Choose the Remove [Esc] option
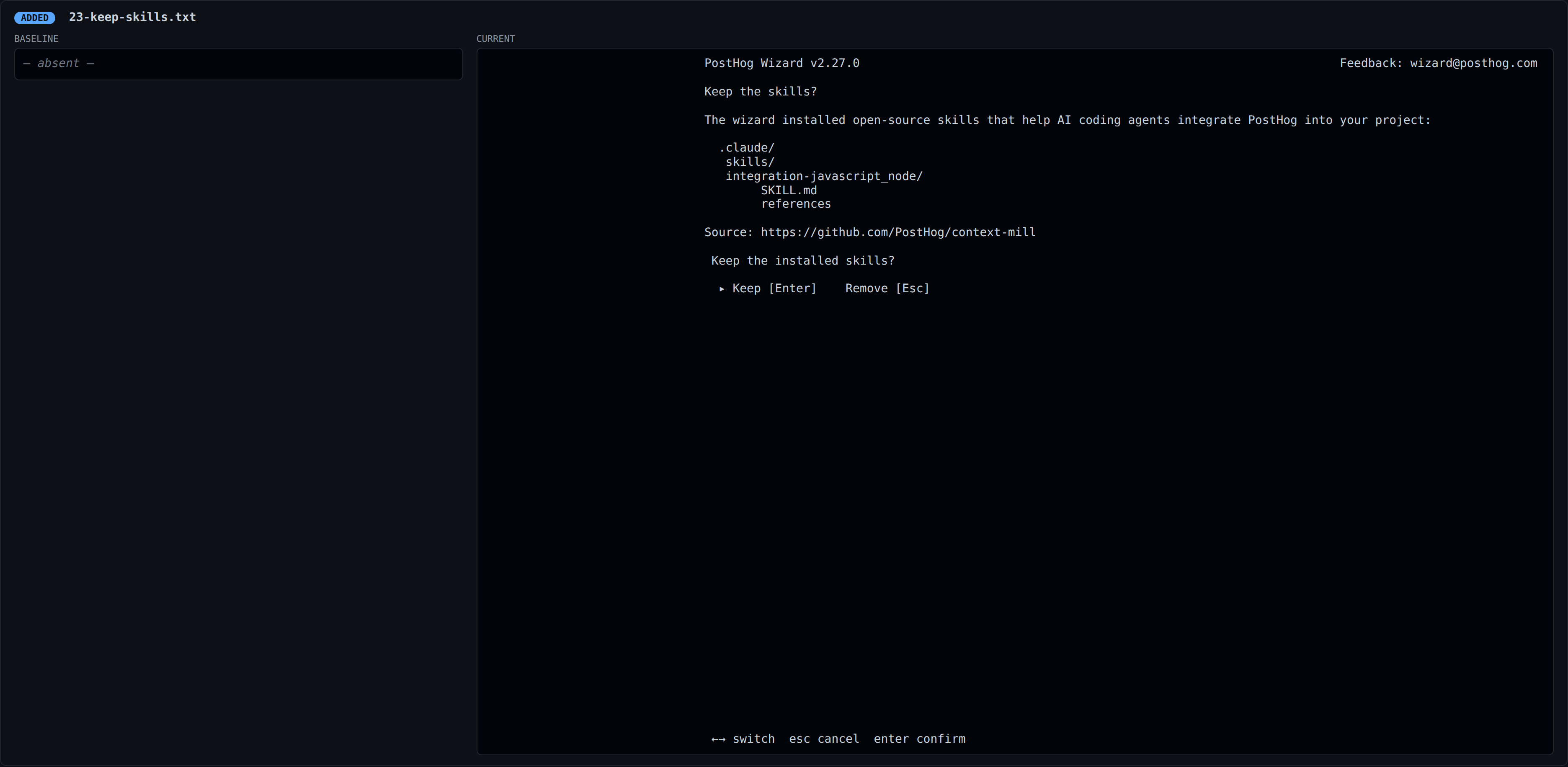Viewport: 1568px width, 767px height. [887, 288]
